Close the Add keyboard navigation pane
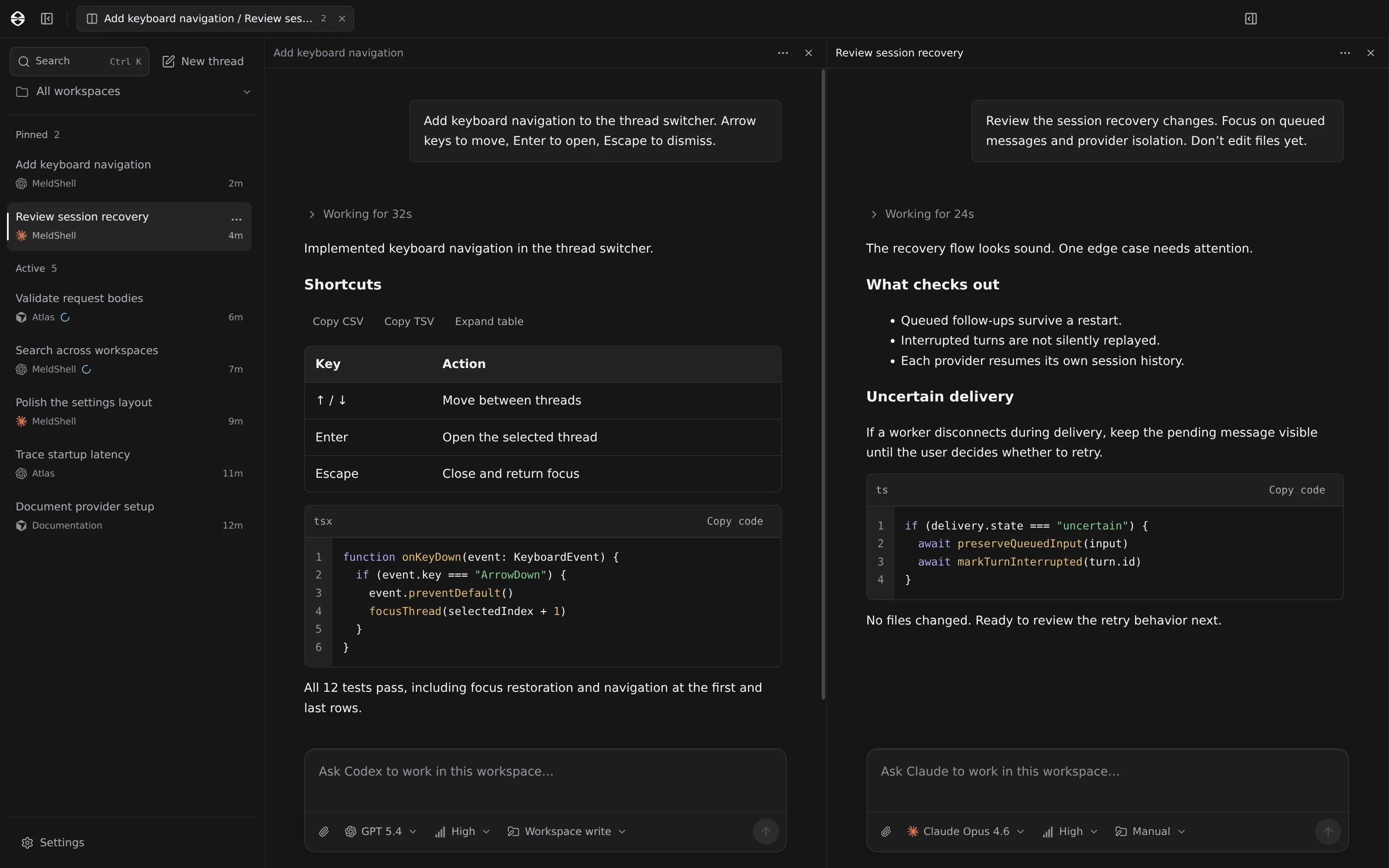The image size is (1389, 868). [x=809, y=53]
